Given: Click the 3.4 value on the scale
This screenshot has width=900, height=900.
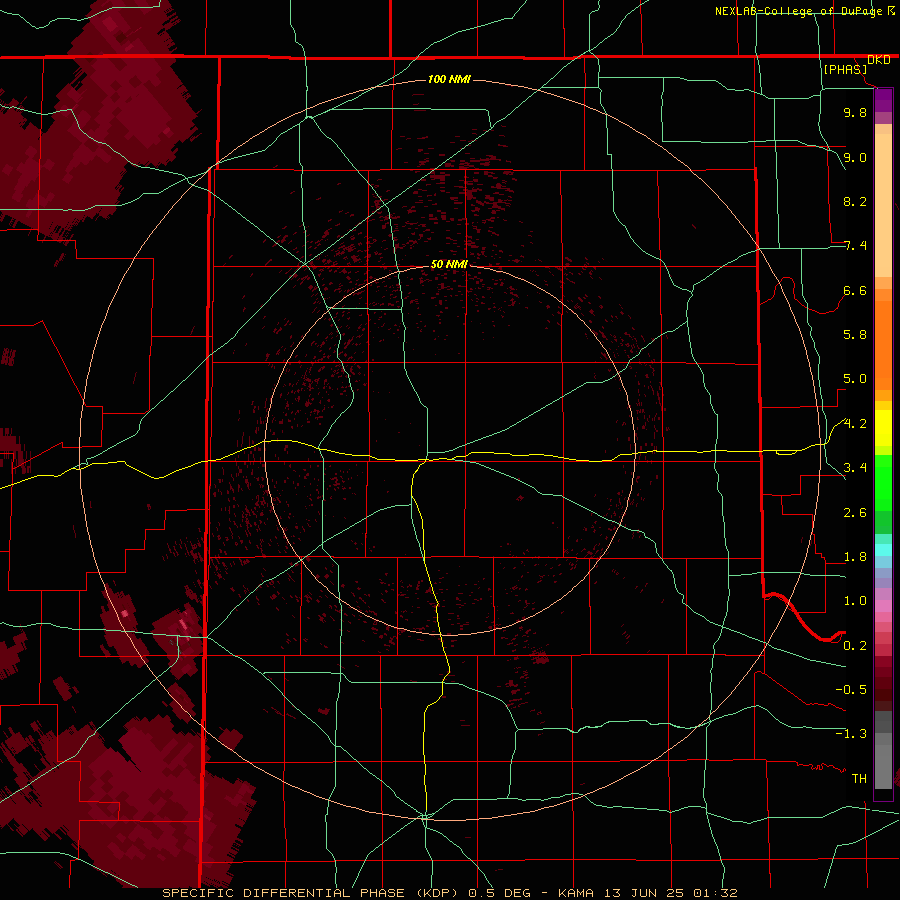Looking at the screenshot, I should (x=855, y=468).
